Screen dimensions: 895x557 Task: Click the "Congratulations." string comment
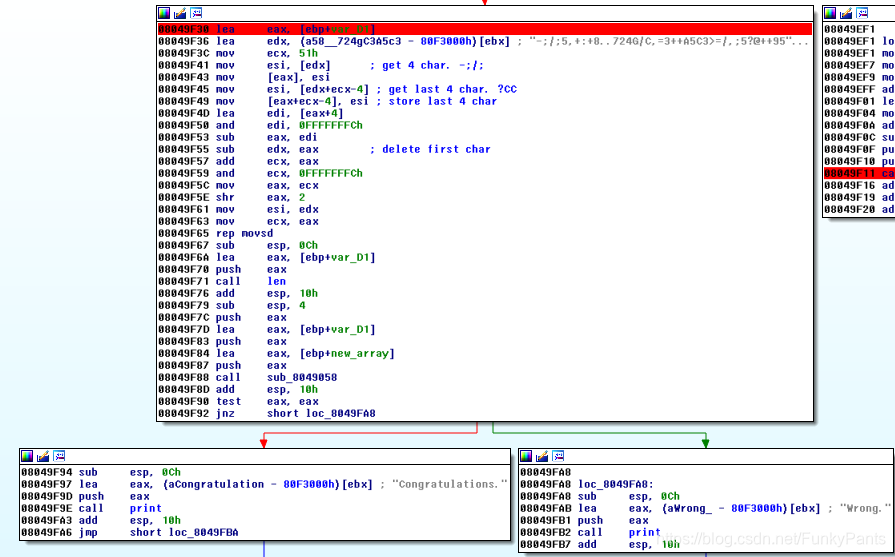450,484
